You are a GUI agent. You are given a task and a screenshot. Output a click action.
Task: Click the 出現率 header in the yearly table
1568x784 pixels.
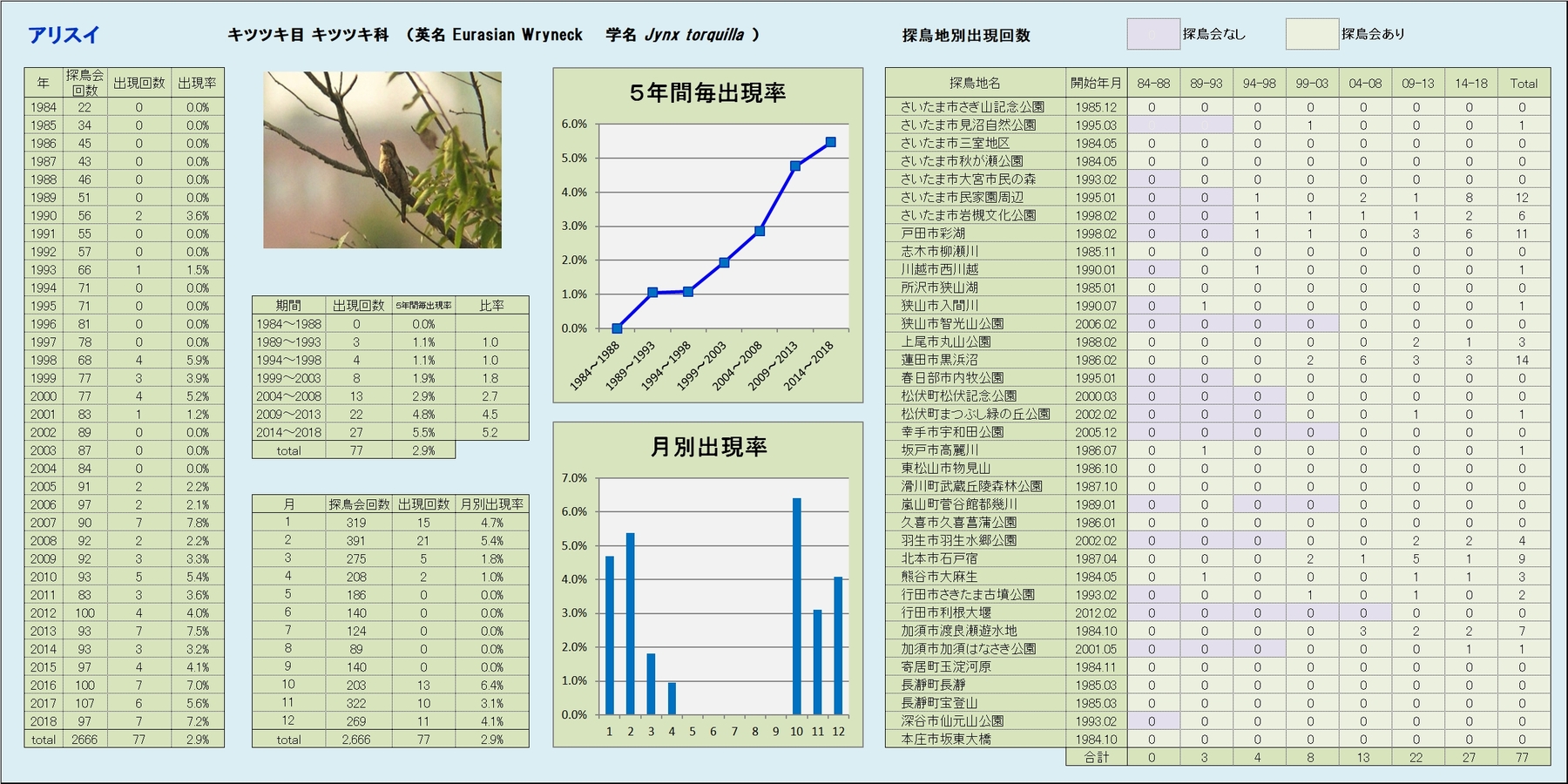[x=198, y=83]
